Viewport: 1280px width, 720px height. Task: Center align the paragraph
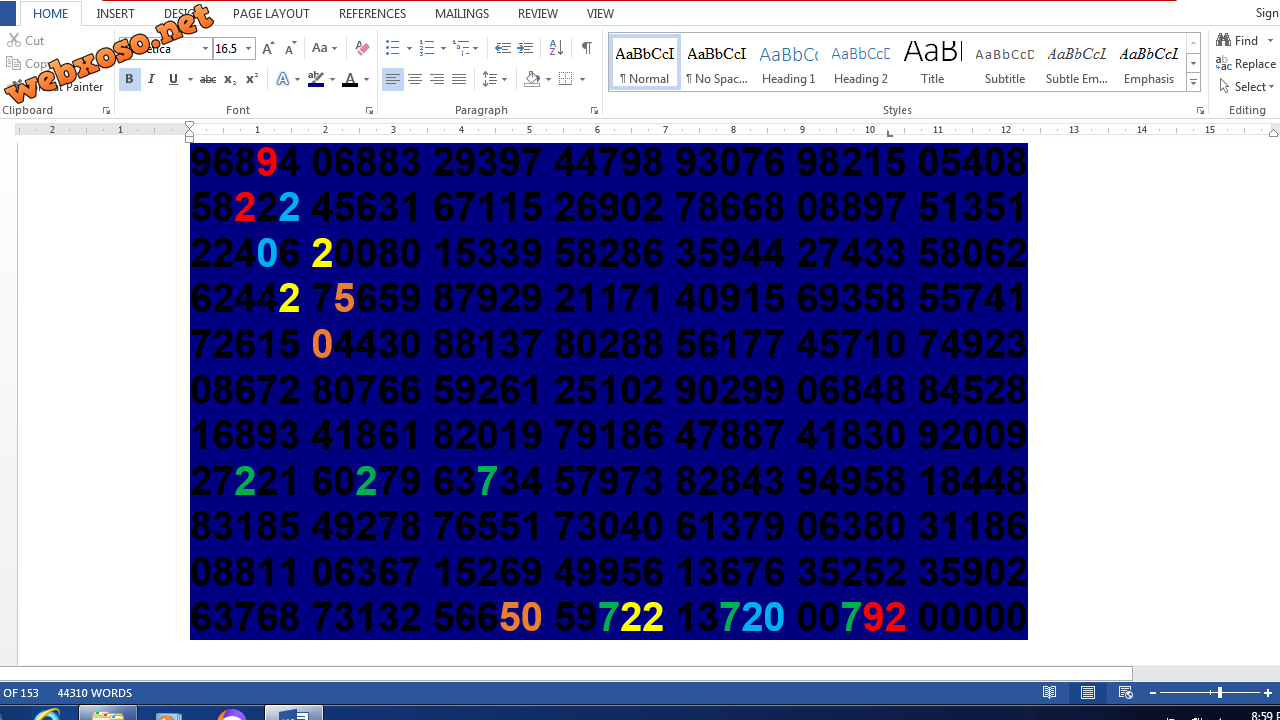pyautogui.click(x=415, y=79)
